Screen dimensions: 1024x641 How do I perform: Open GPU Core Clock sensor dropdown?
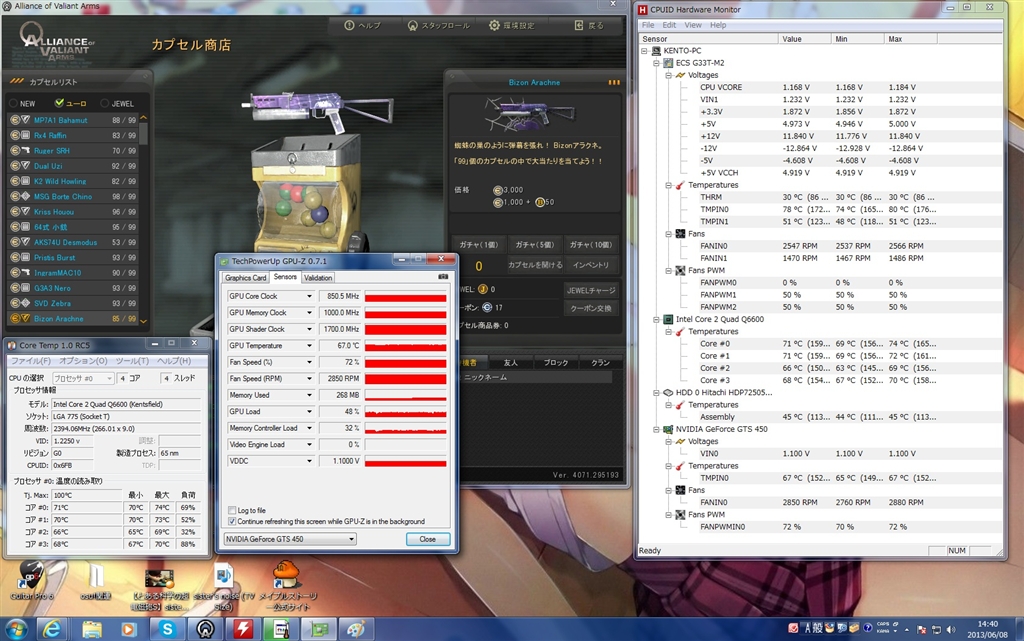(309, 296)
